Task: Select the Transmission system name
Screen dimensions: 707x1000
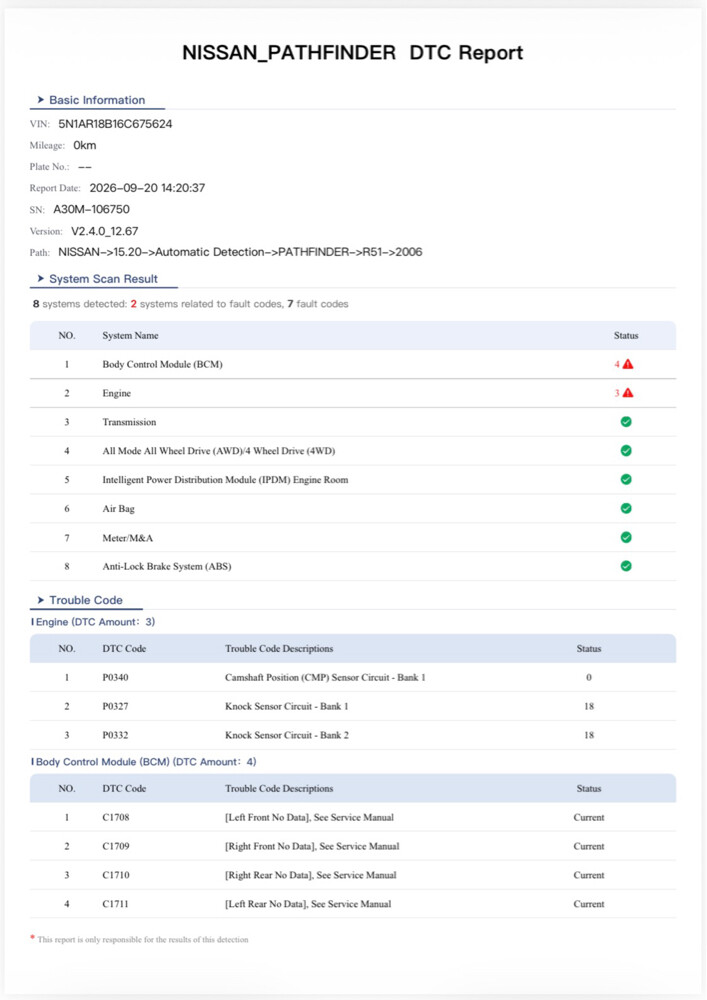Action: [x=129, y=422]
